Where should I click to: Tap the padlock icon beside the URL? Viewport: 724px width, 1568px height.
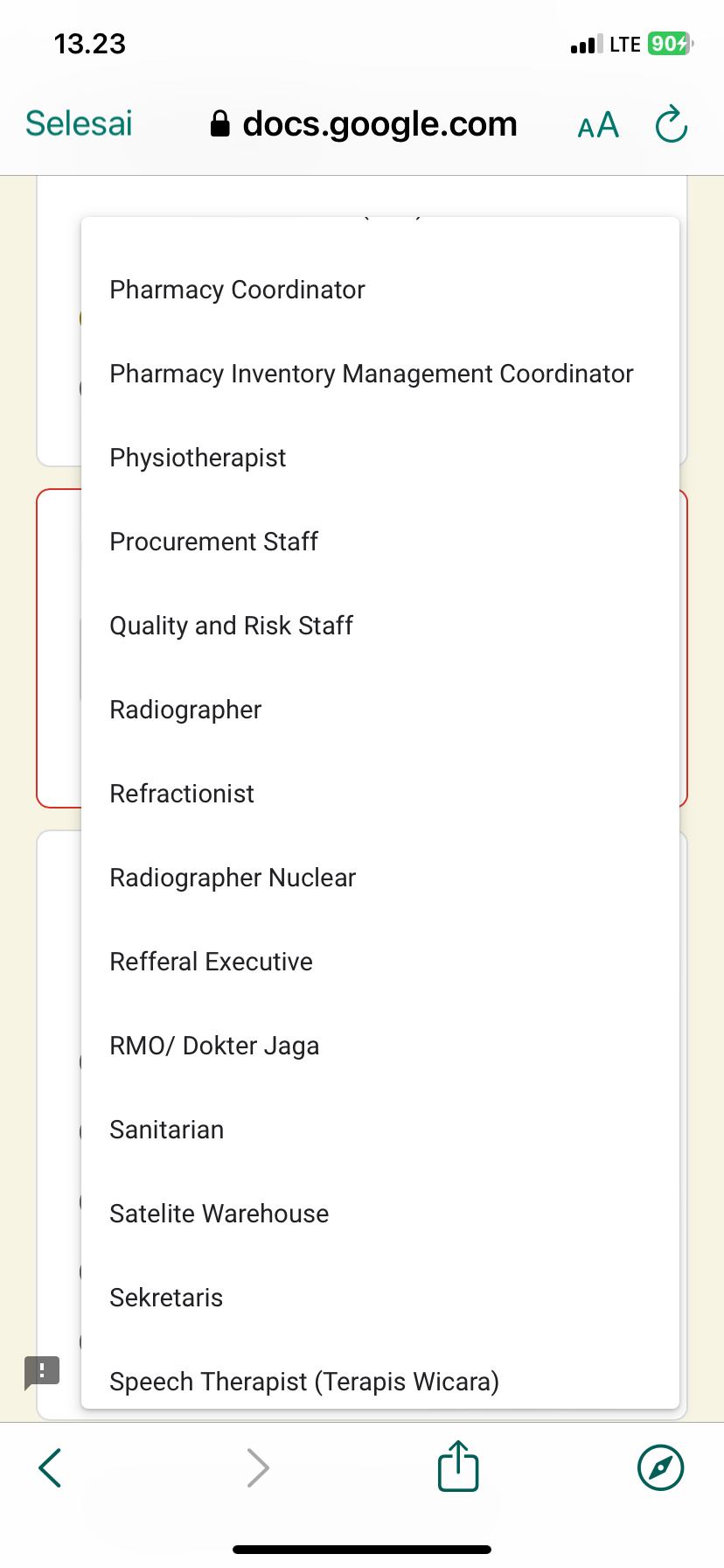coord(220,124)
